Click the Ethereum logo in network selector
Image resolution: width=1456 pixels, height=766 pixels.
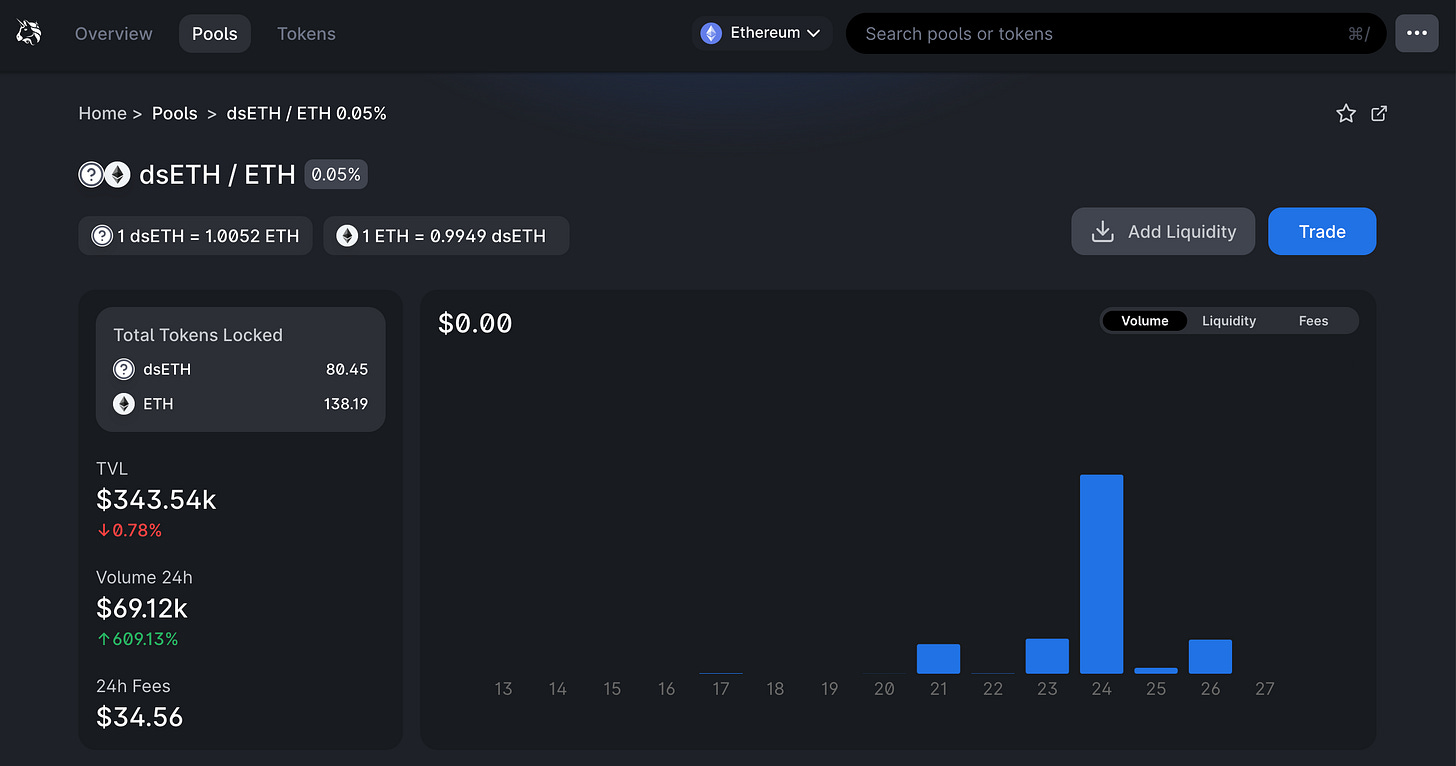[x=711, y=33]
